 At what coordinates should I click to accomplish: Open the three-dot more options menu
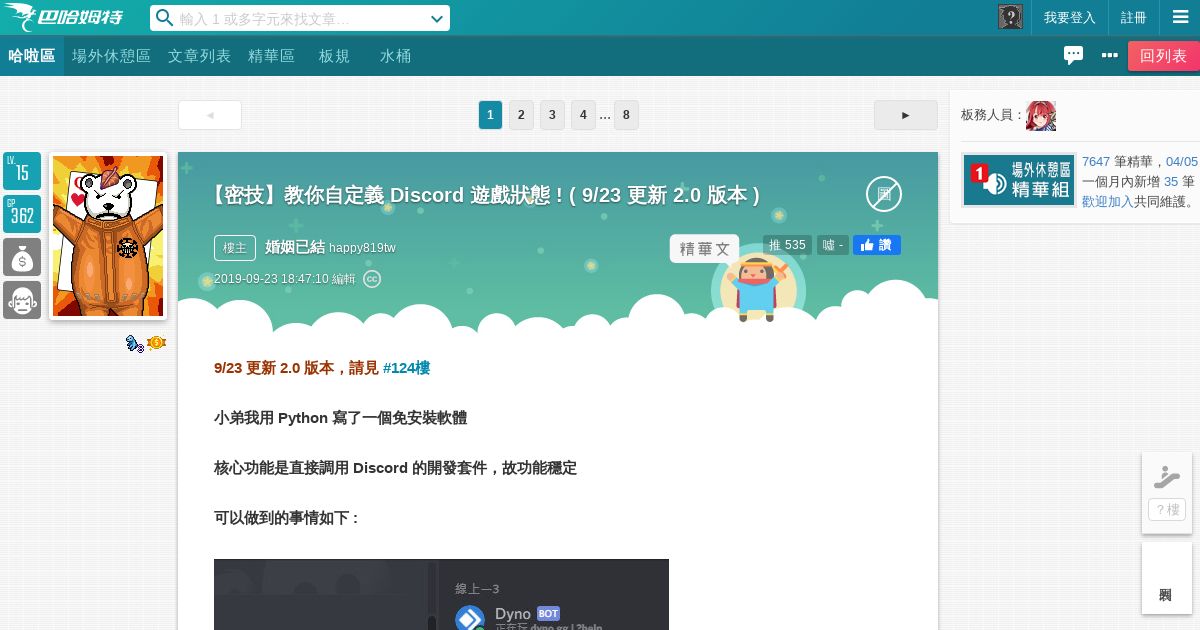[x=1110, y=55]
